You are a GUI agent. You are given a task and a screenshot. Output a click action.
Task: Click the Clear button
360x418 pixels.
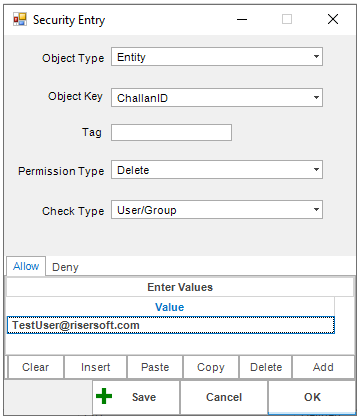tap(35, 367)
